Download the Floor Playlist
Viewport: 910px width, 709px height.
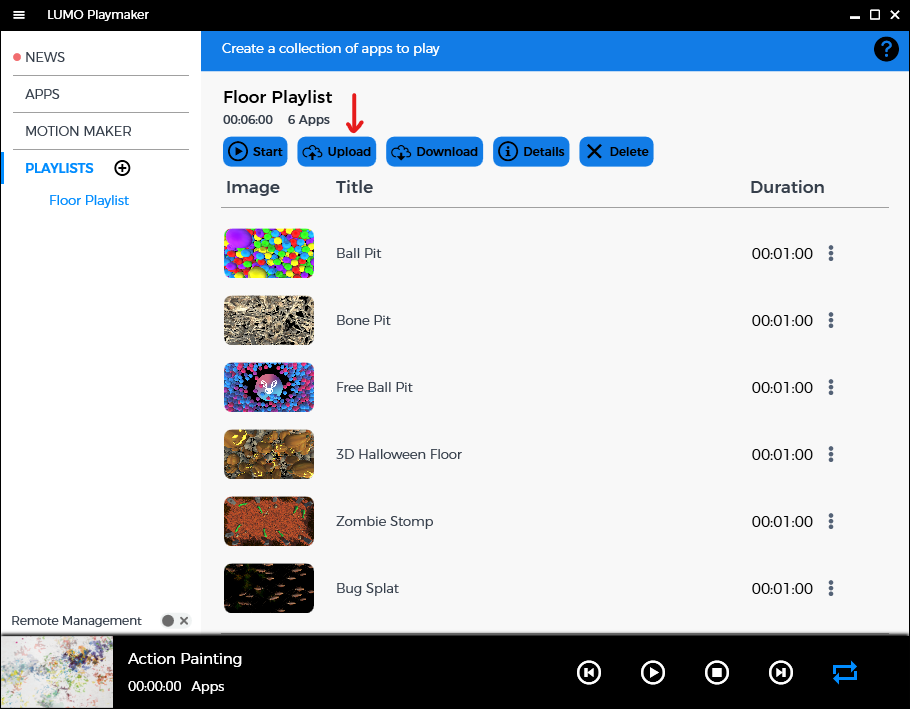pyautogui.click(x=435, y=151)
